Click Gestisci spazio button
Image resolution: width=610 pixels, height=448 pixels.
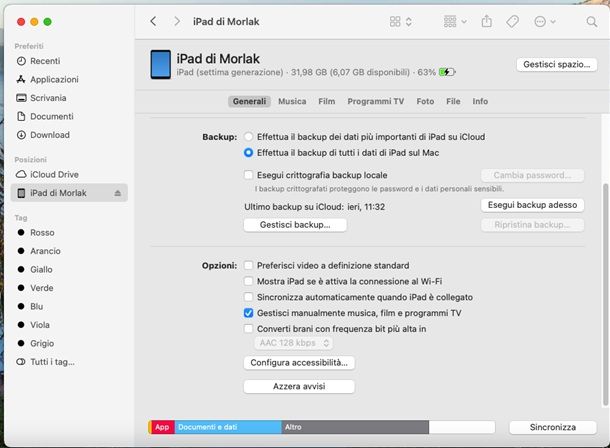coord(557,65)
